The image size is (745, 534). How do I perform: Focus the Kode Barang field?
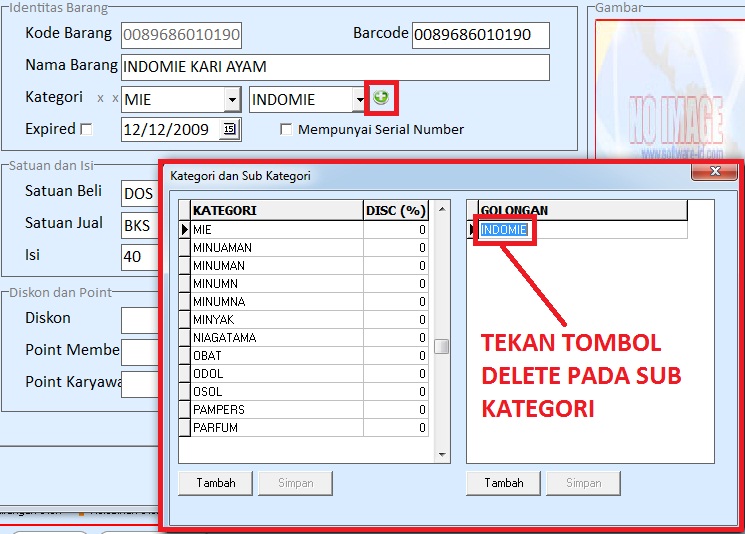click(181, 35)
